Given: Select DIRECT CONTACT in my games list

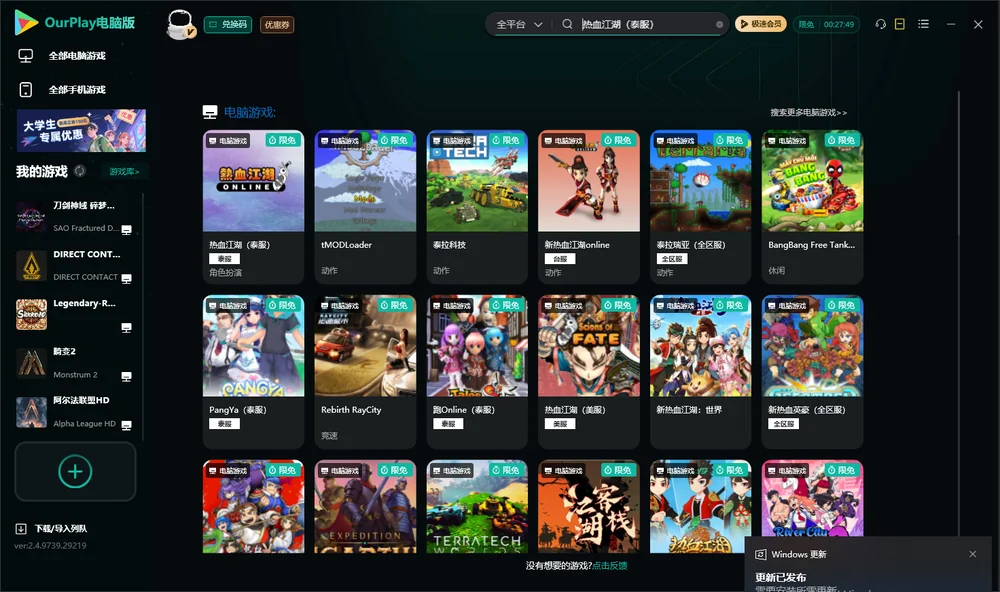Looking at the screenshot, I should 75,265.
